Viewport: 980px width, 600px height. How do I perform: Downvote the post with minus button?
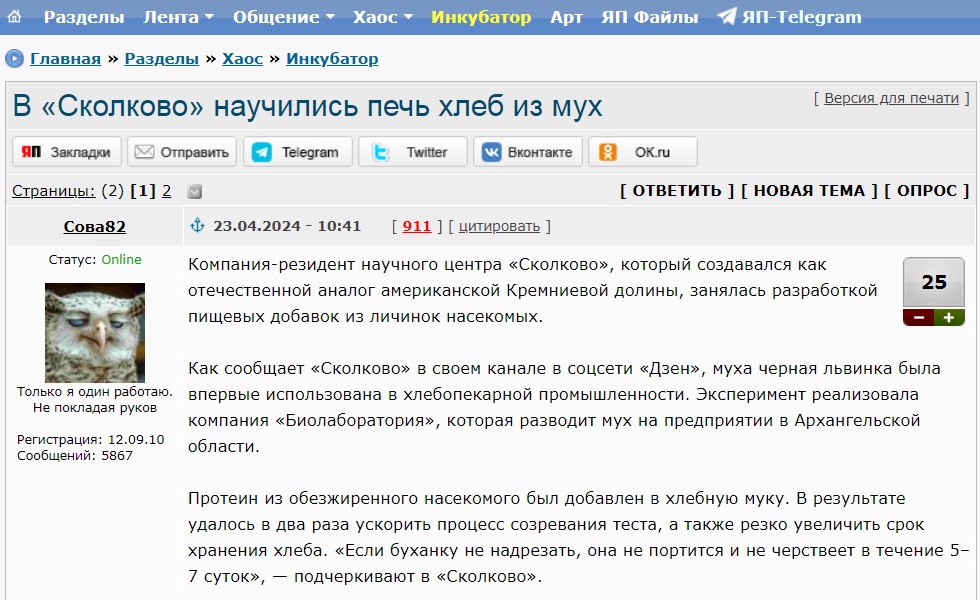click(918, 318)
